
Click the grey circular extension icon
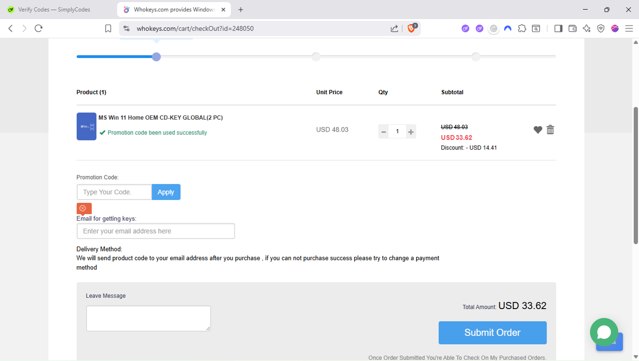coord(494,29)
